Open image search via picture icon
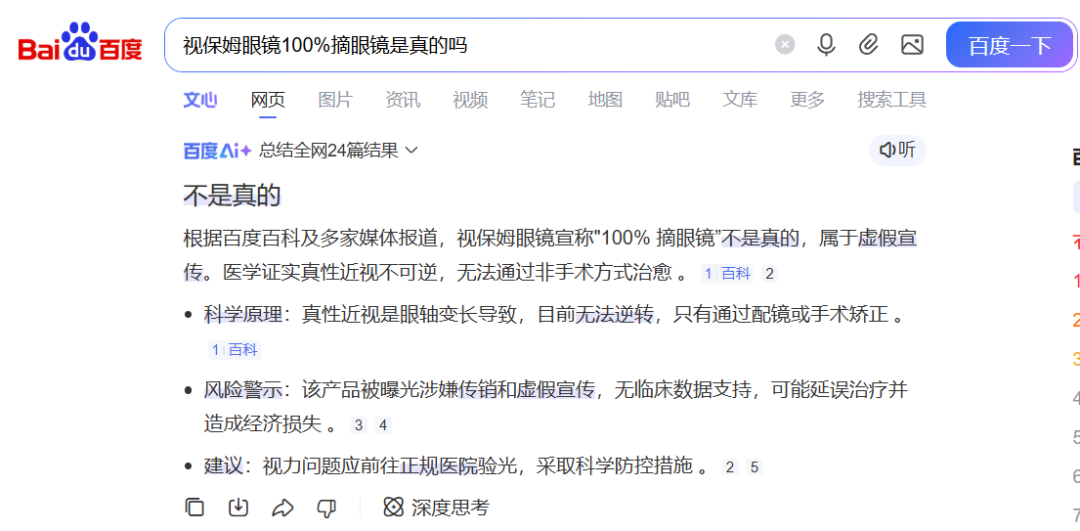 click(x=912, y=45)
